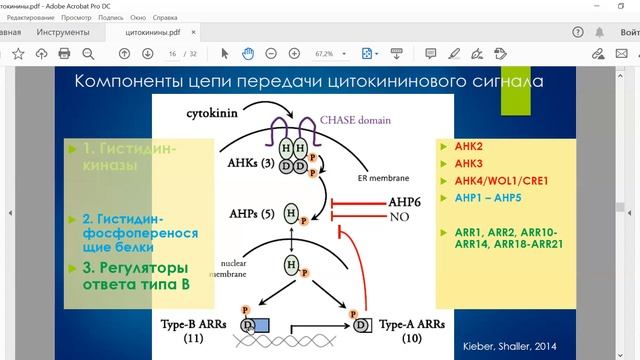
Task: Add the file to favorites with star icon
Action: coord(18,53)
